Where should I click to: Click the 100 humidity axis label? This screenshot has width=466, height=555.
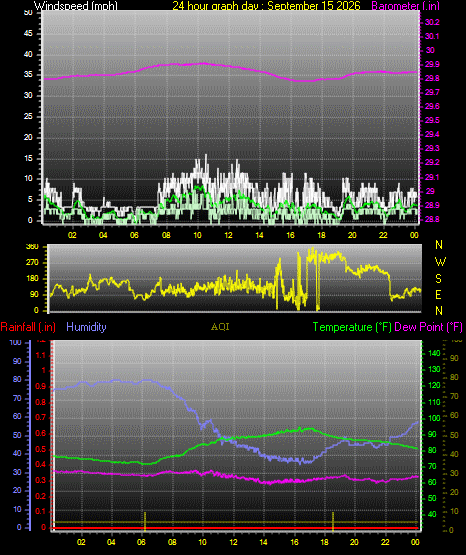(15, 343)
